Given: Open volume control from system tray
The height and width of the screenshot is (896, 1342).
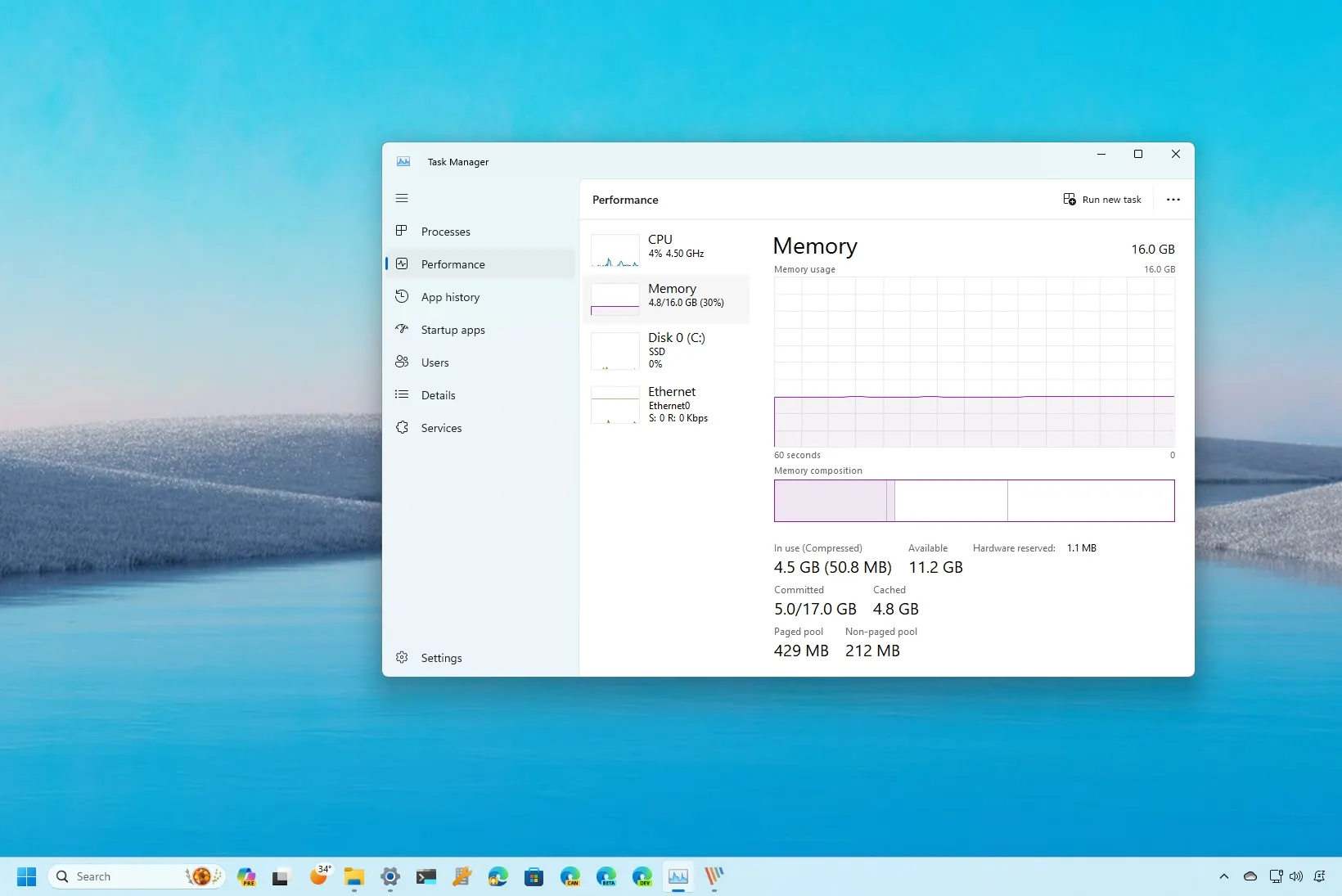Looking at the screenshot, I should (x=1296, y=876).
